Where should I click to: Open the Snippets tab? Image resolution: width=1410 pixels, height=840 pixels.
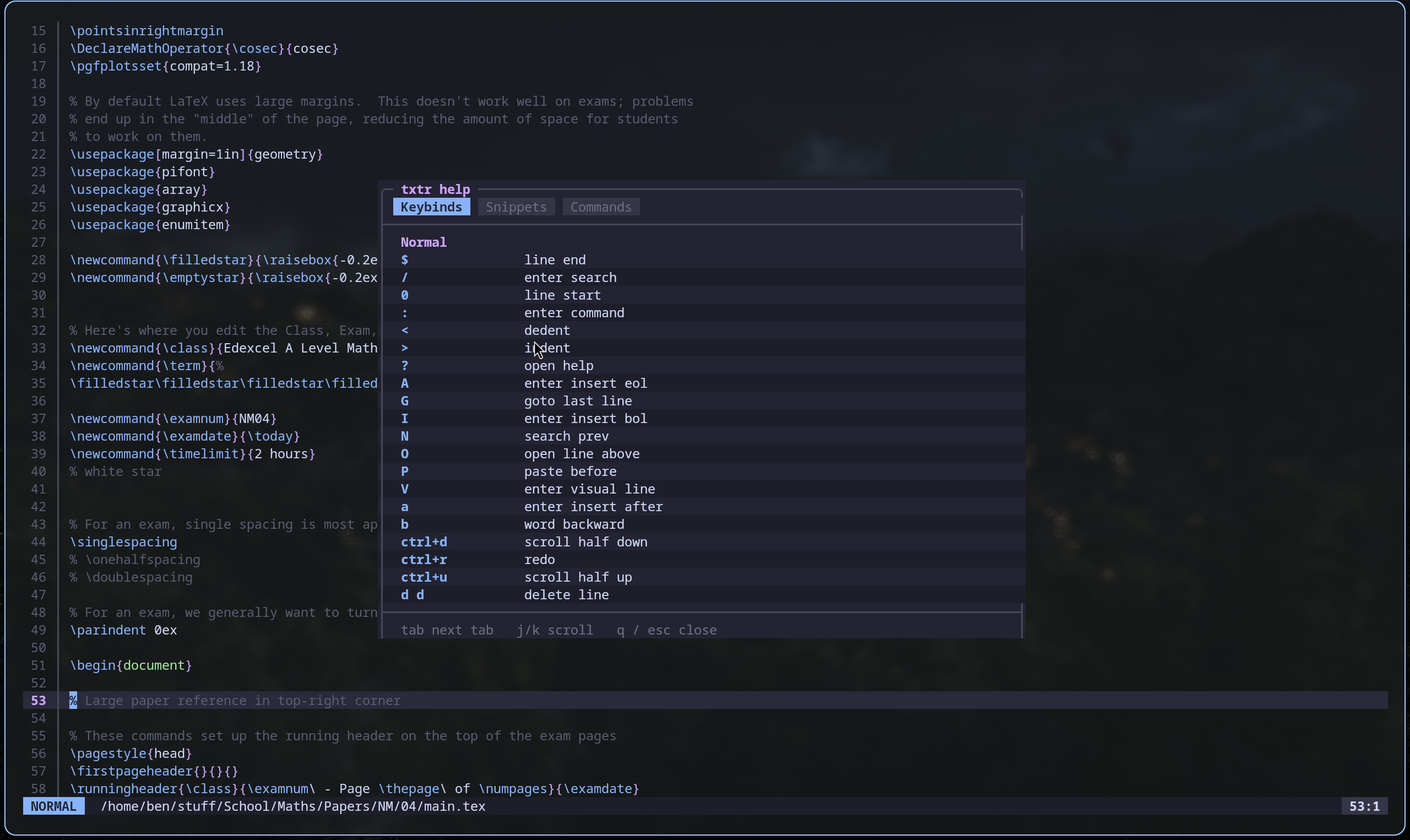pyautogui.click(x=516, y=207)
